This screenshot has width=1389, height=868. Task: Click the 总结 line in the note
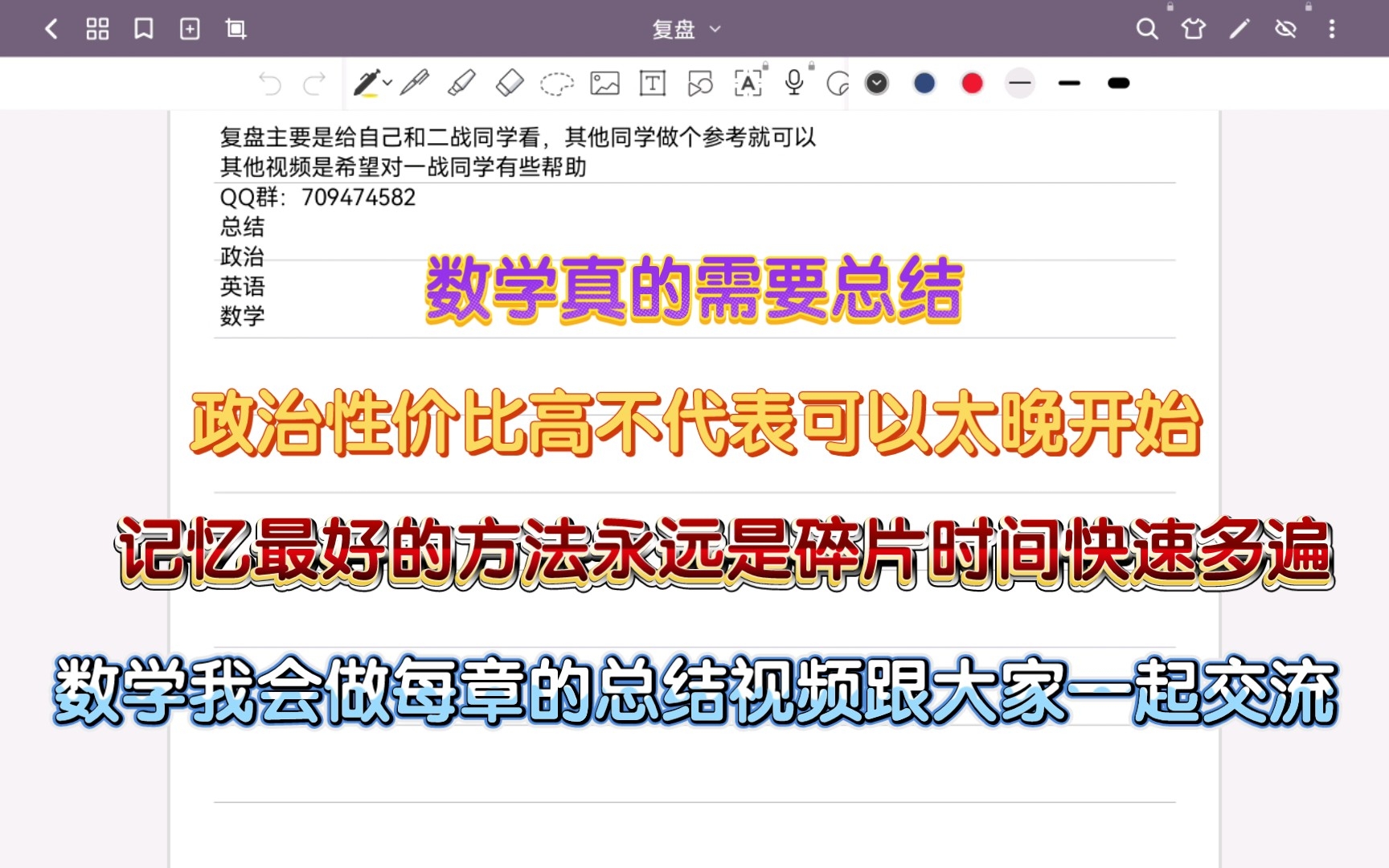tap(242, 227)
